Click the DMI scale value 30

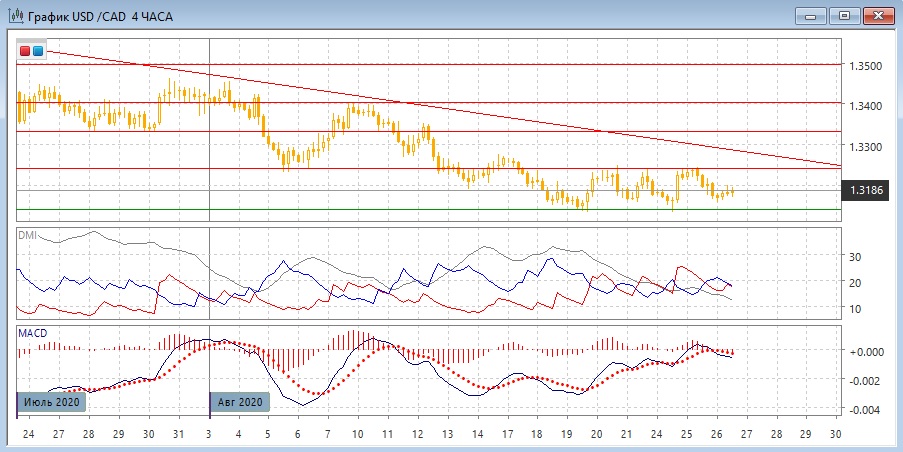[x=855, y=257]
